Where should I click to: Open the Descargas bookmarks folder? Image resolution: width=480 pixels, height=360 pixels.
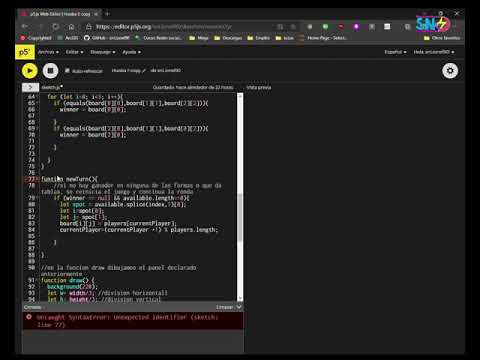228,38
